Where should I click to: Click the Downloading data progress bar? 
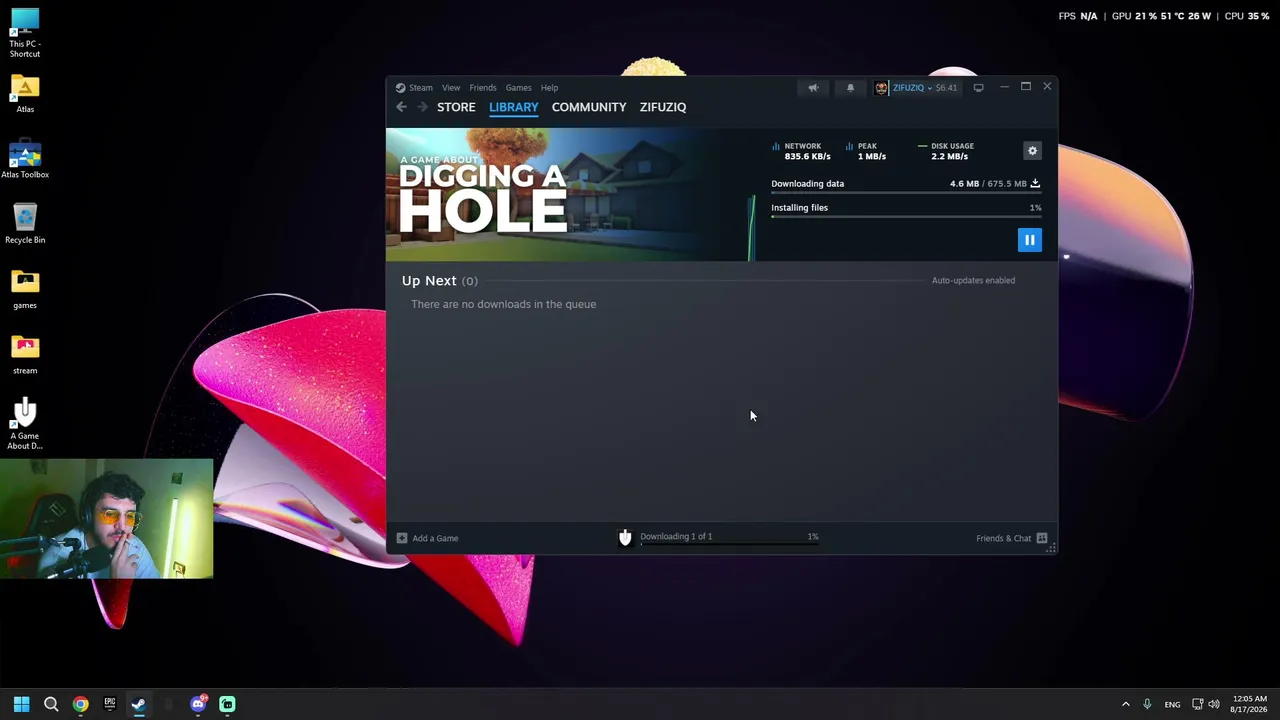pyautogui.click(x=906, y=193)
